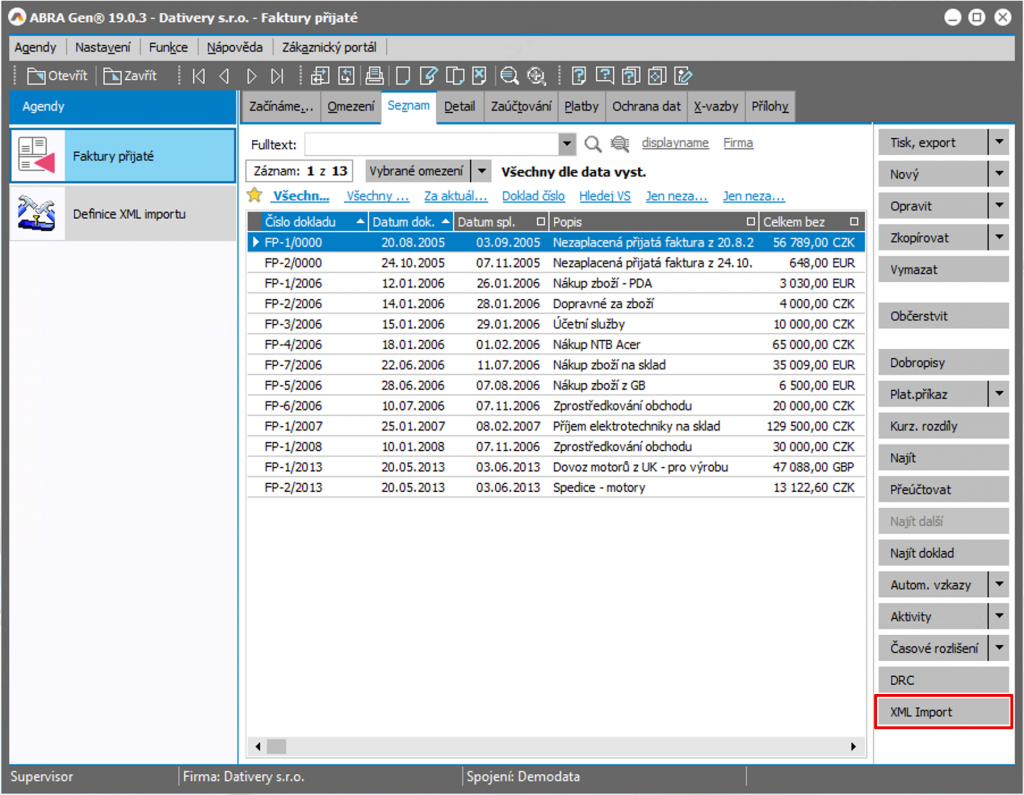Open the Zákaznický portál menu

pos(329,47)
